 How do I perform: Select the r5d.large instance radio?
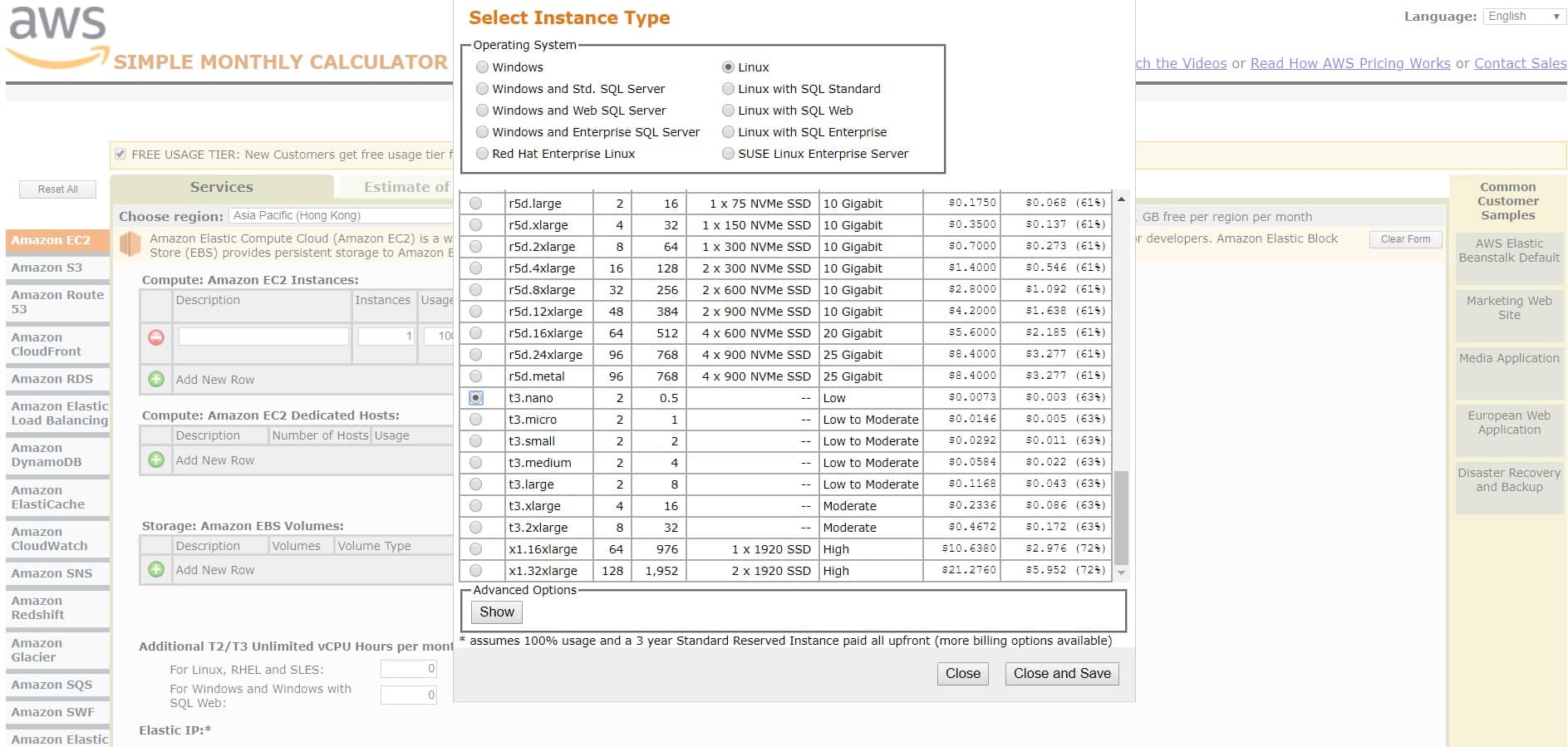tap(475, 204)
